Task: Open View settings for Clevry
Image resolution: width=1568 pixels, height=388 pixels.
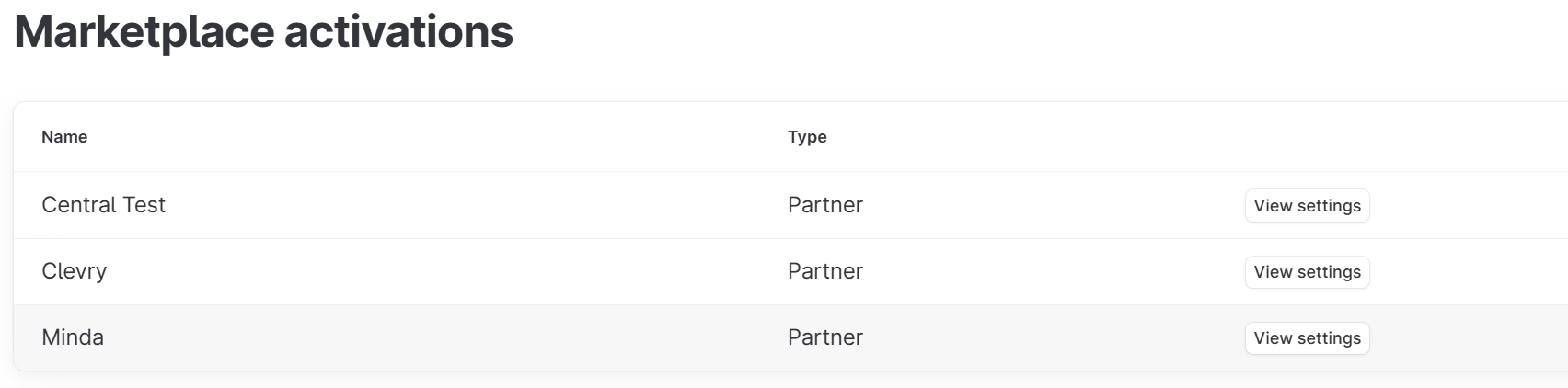Action: click(1307, 272)
